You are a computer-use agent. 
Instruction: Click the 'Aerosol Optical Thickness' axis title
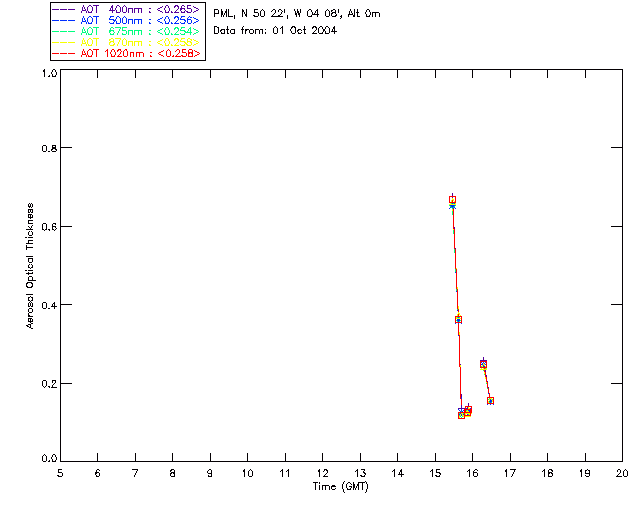point(30,266)
